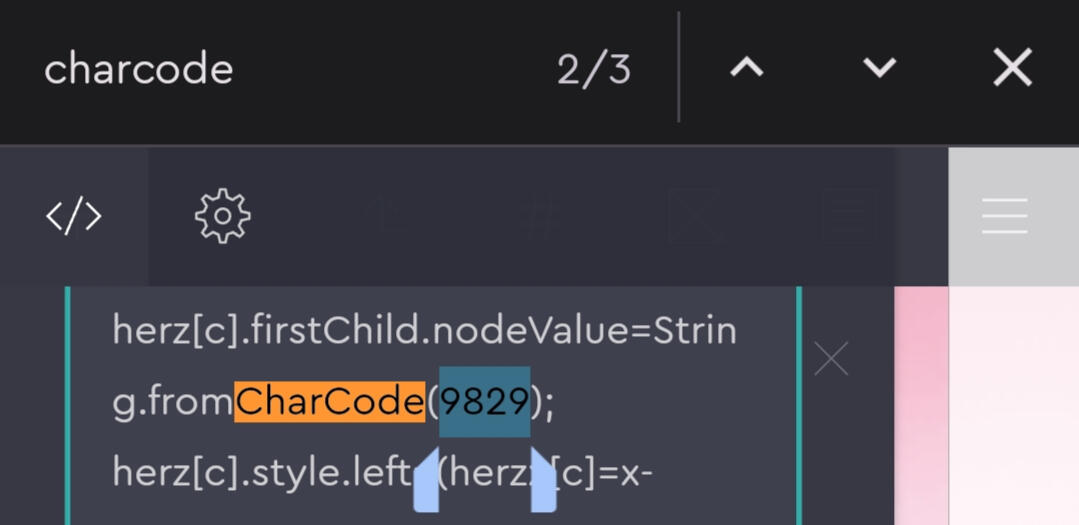Click the "g.from" text before the highlight

(x=172, y=401)
